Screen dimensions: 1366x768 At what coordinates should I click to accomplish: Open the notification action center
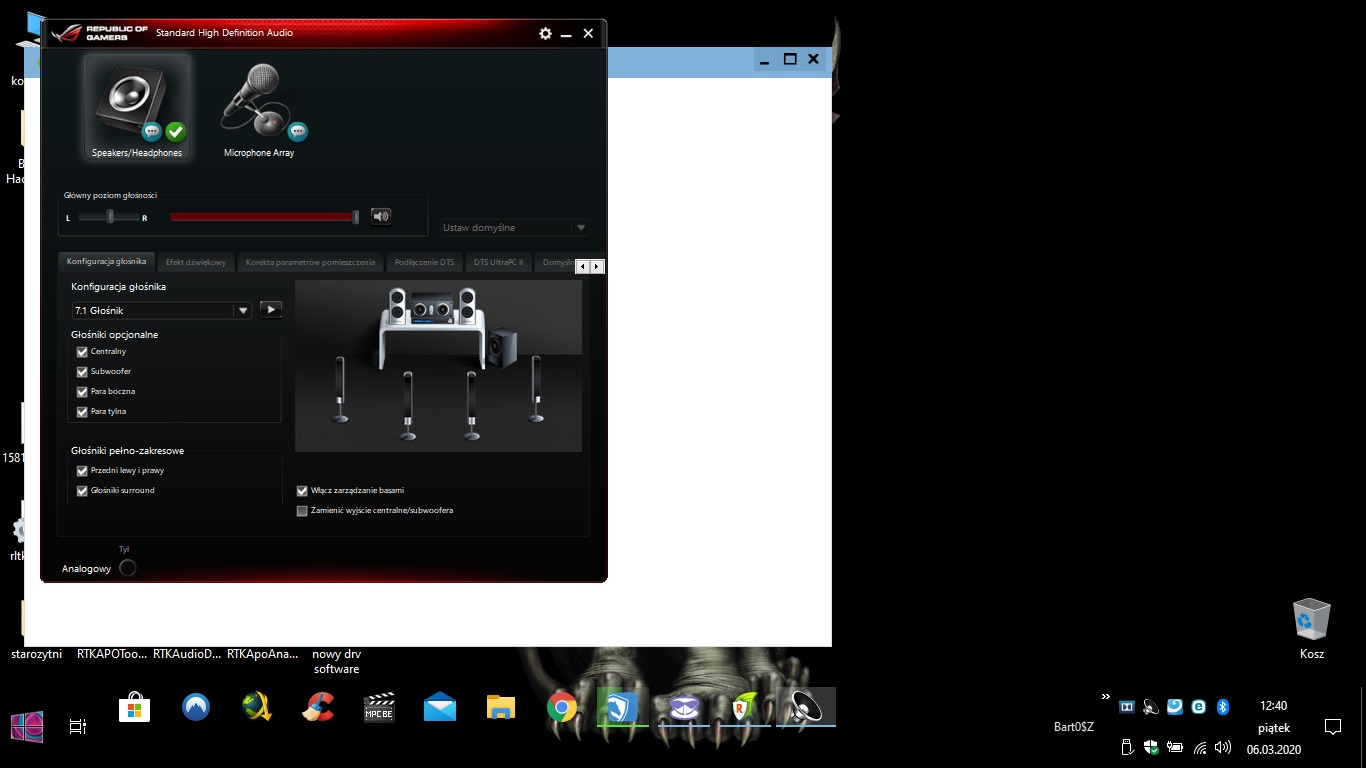1332,727
